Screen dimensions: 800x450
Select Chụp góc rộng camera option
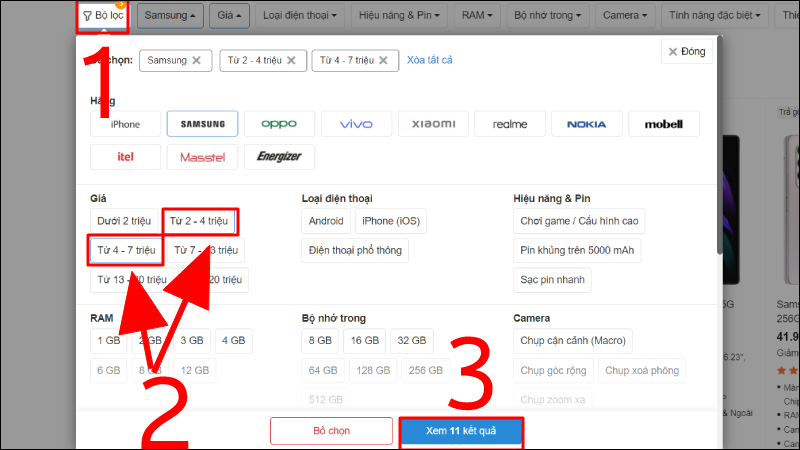(x=553, y=370)
